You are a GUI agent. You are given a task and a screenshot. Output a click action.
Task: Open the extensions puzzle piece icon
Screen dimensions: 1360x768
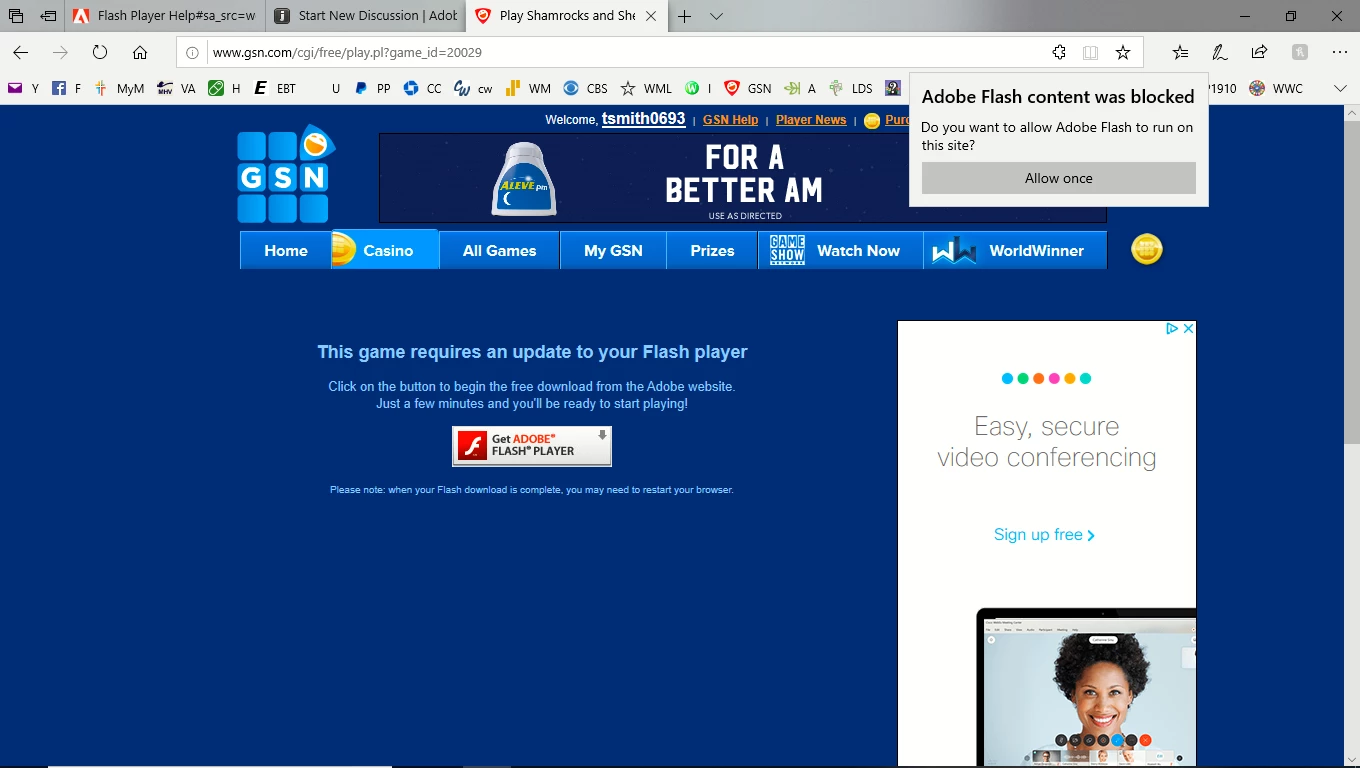coord(1059,53)
